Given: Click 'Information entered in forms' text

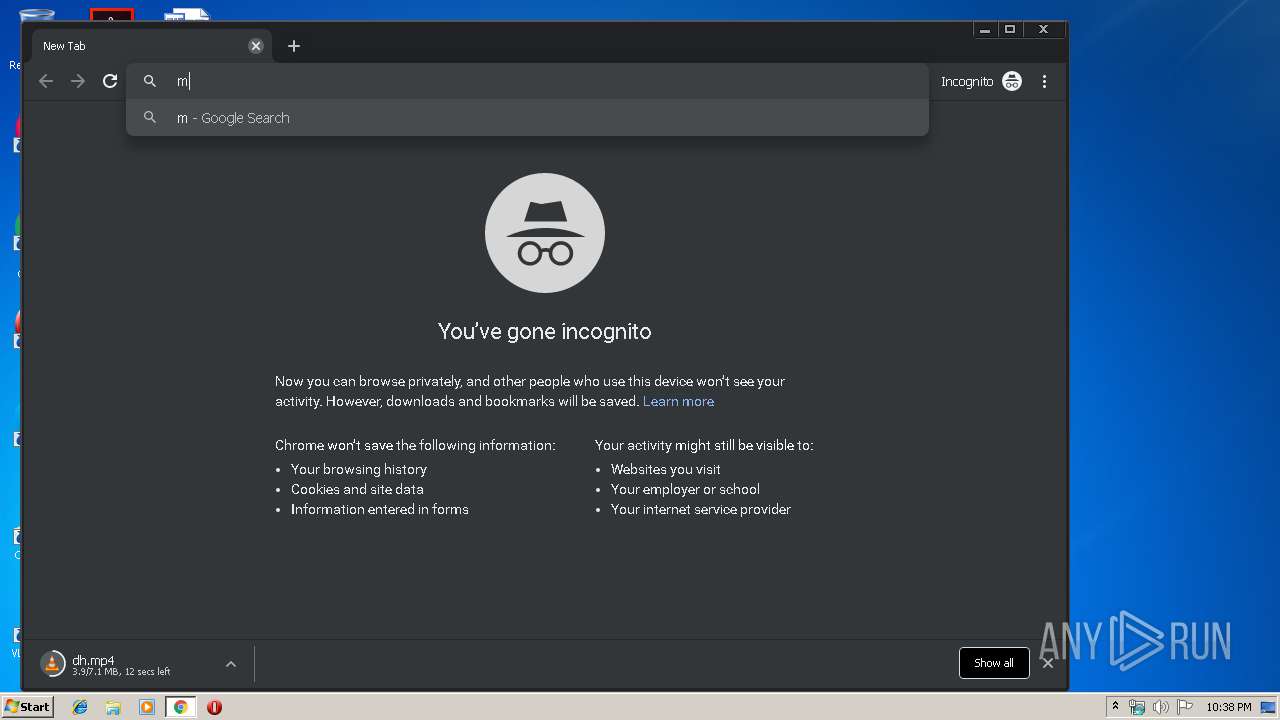Looking at the screenshot, I should click(x=380, y=509).
